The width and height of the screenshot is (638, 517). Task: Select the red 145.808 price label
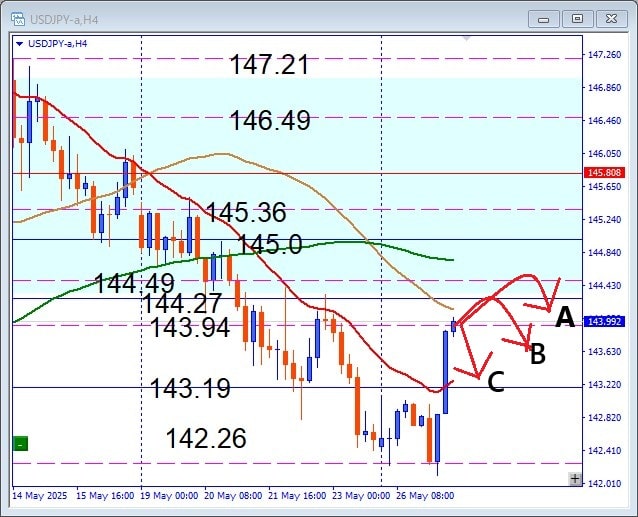coord(604,172)
